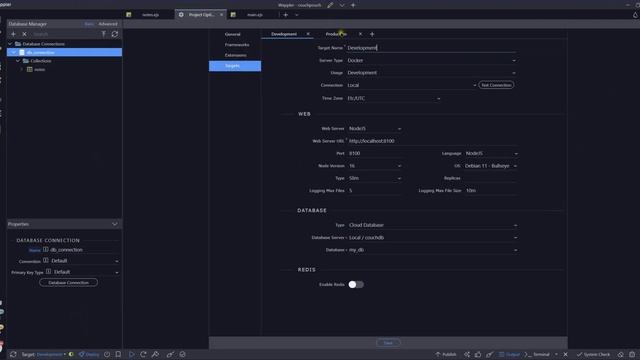
Task: Click the Web Server URL field
Action: [433, 141]
